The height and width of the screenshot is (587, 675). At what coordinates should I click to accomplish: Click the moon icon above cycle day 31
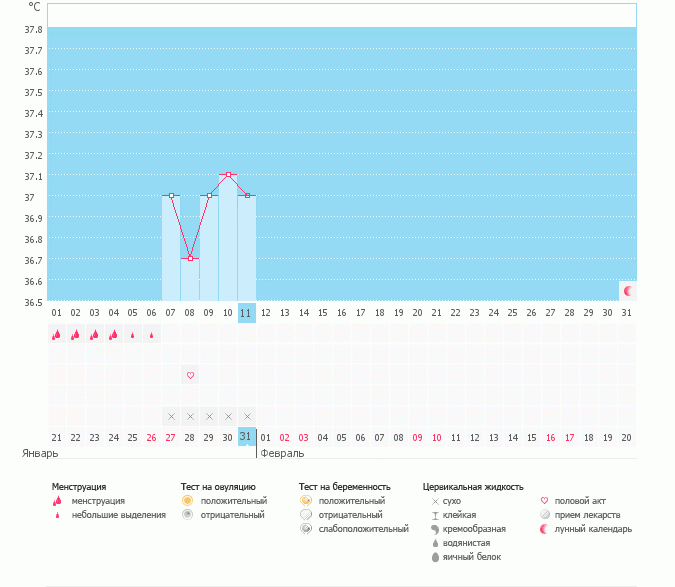(x=628, y=291)
